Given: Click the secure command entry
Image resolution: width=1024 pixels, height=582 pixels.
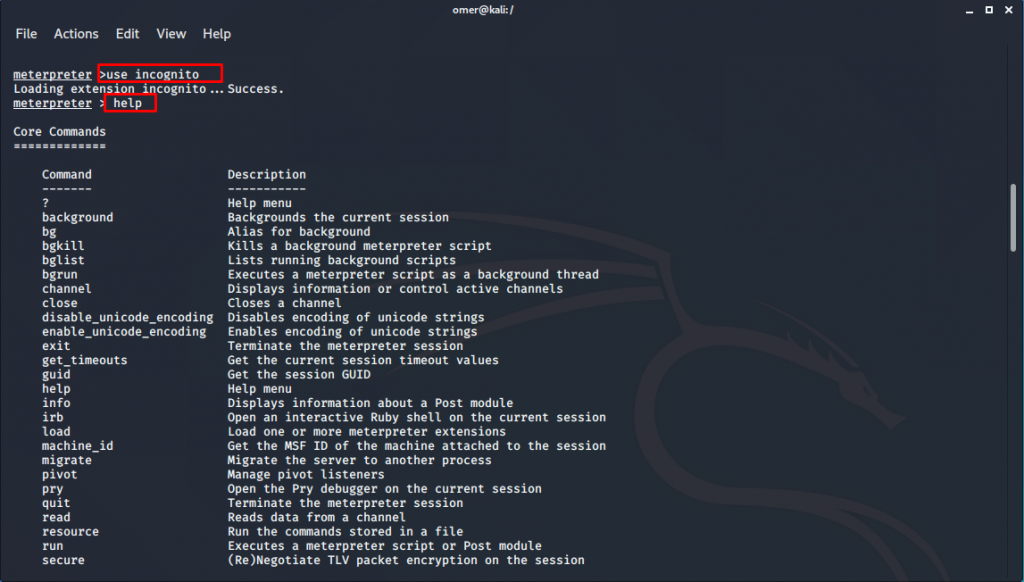Looking at the screenshot, I should 62,560.
